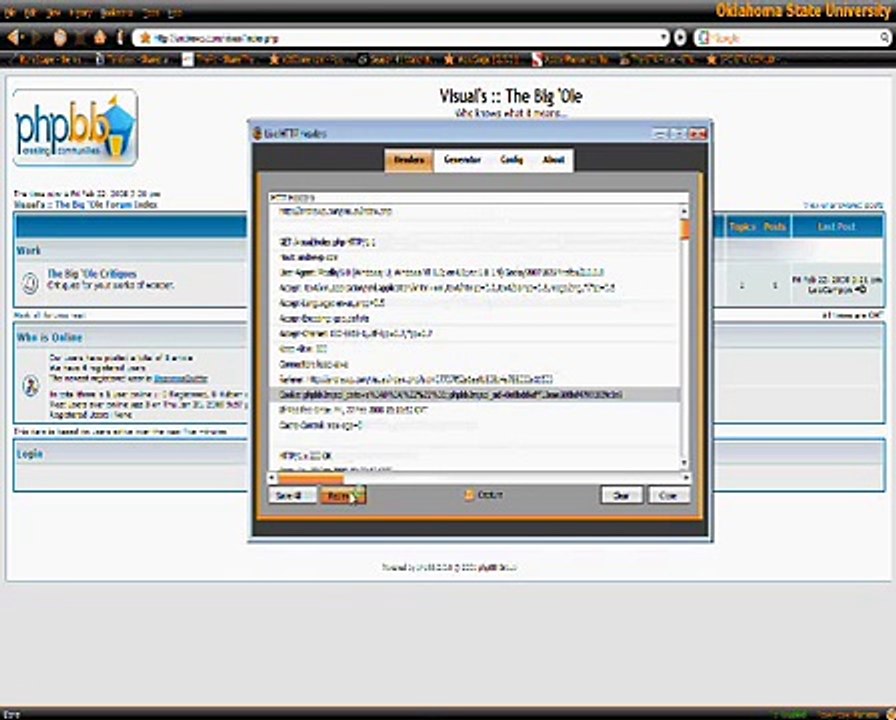Select the Accept-Charset header row
This screenshot has height=720, width=896.
pyautogui.click(x=474, y=333)
